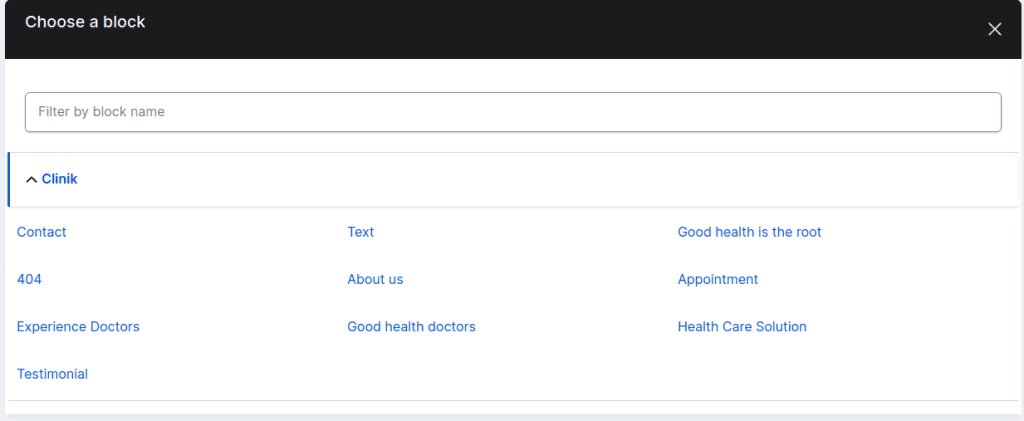Select the Experience Doctors block
Image resolution: width=1024 pixels, height=421 pixels.
78,327
